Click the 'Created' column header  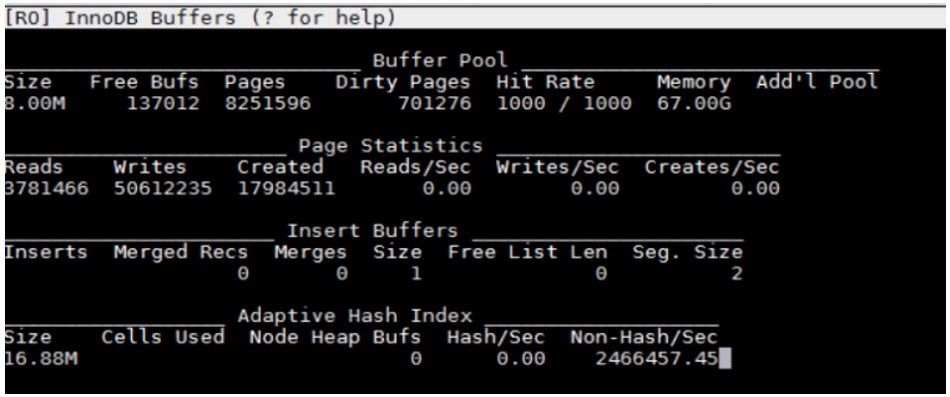pyautogui.click(x=280, y=167)
